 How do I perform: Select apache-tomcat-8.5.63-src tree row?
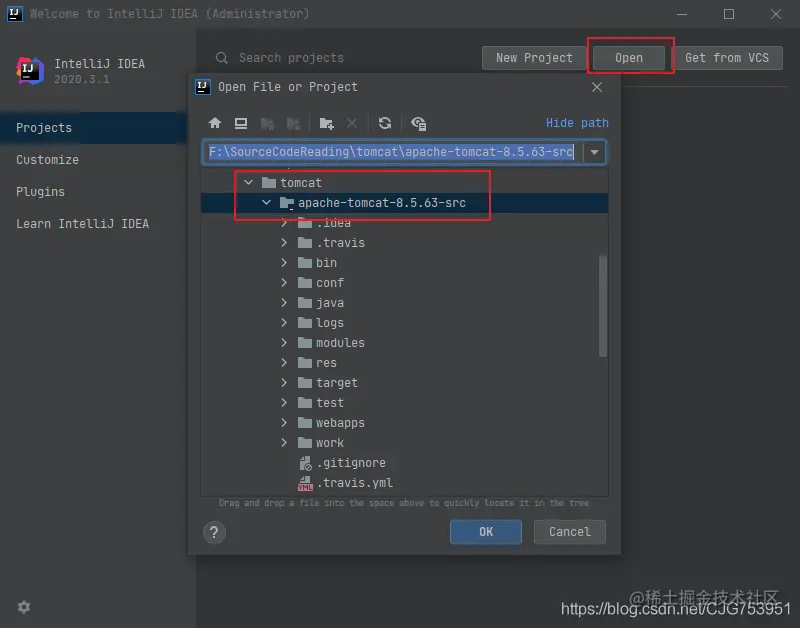point(405,203)
